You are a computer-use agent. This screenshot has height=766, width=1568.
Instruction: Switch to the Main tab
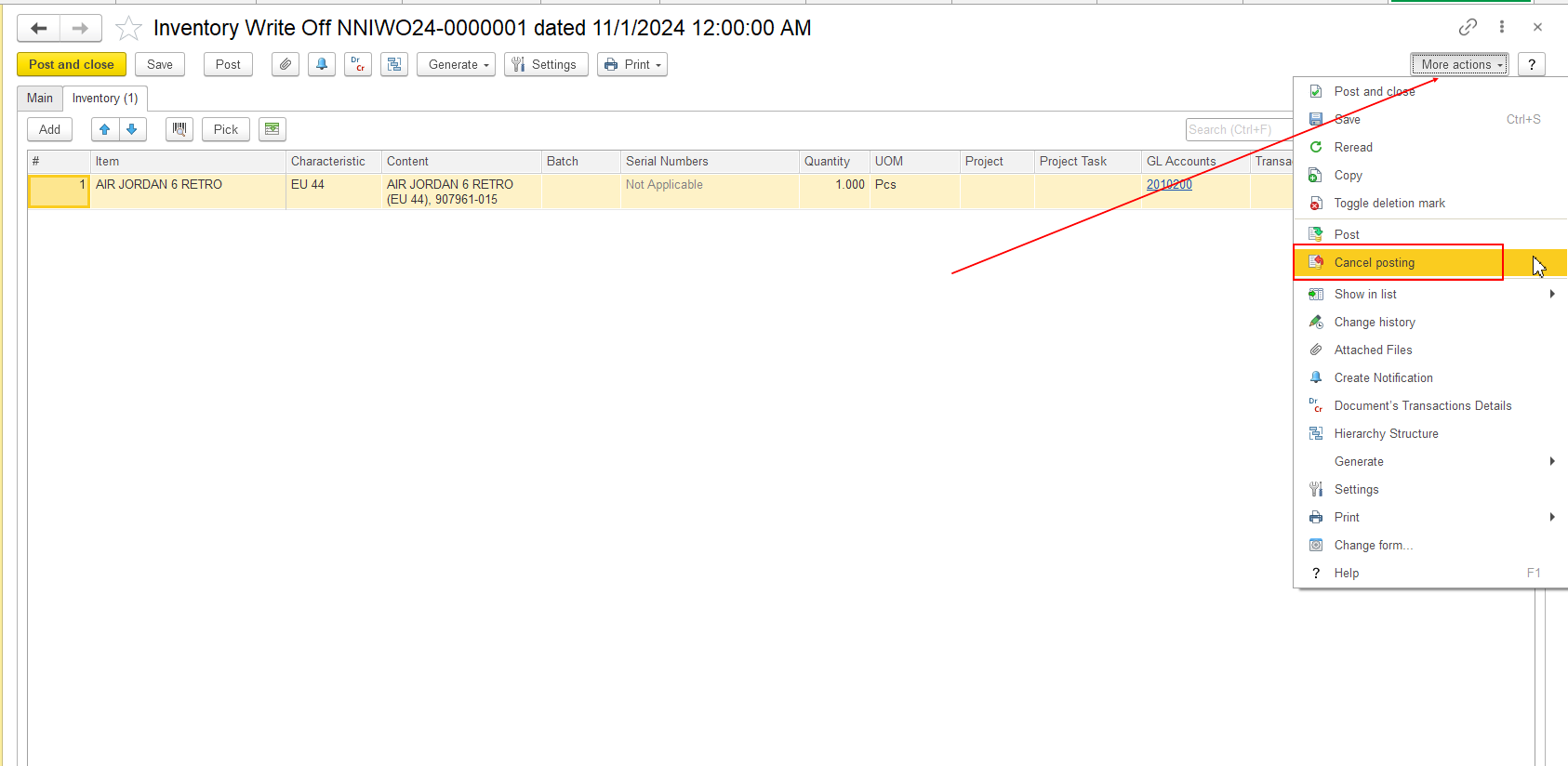pyautogui.click(x=40, y=98)
